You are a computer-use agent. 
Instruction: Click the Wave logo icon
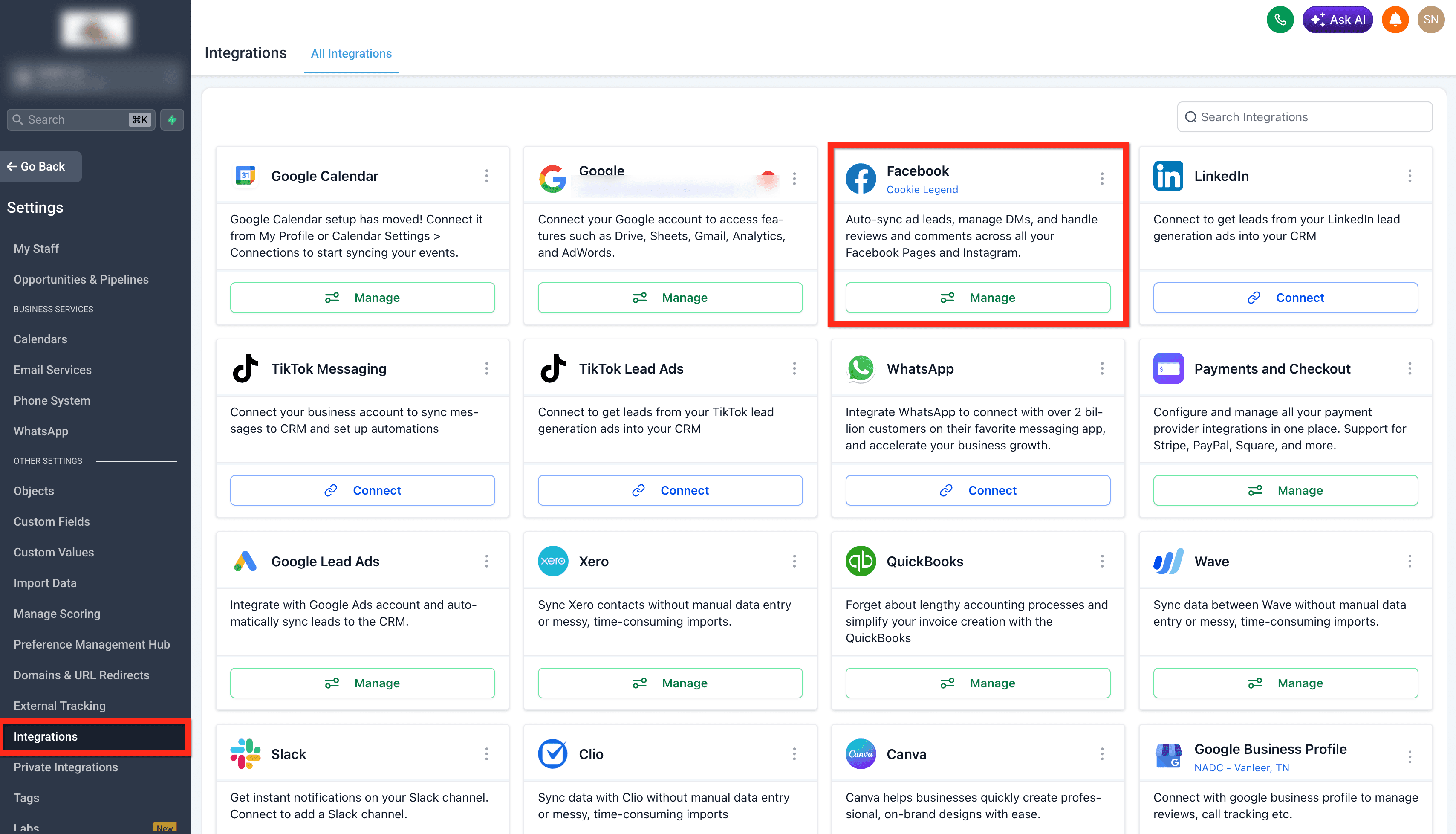coord(1168,561)
